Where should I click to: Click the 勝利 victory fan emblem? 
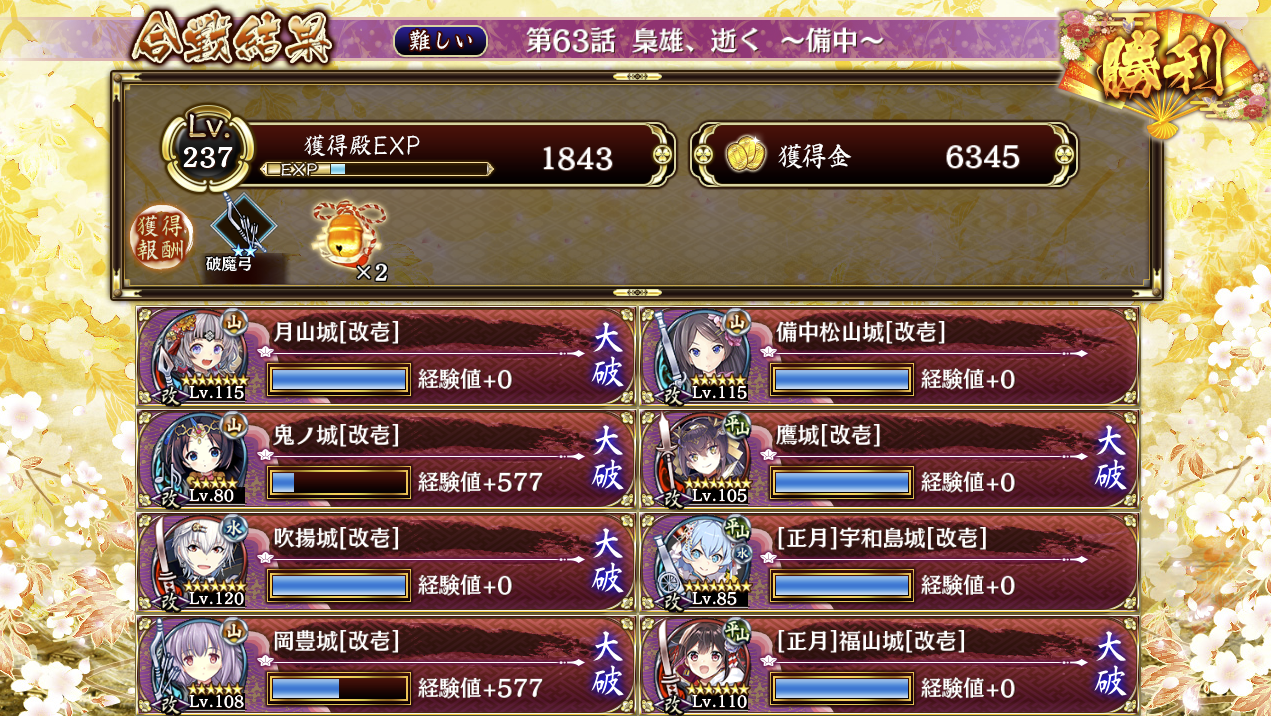coord(1160,68)
